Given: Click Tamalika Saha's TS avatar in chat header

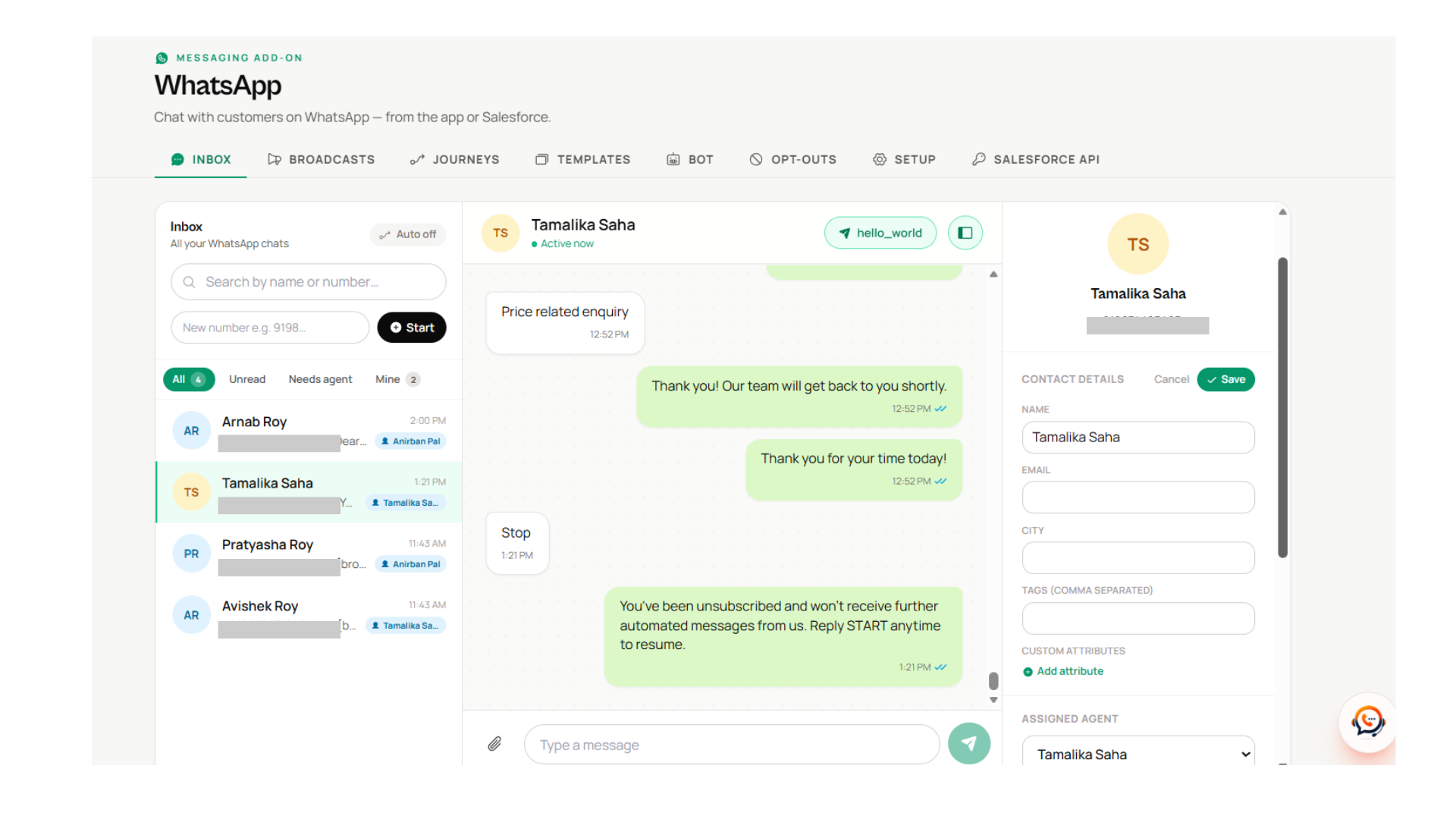Looking at the screenshot, I should pyautogui.click(x=500, y=233).
